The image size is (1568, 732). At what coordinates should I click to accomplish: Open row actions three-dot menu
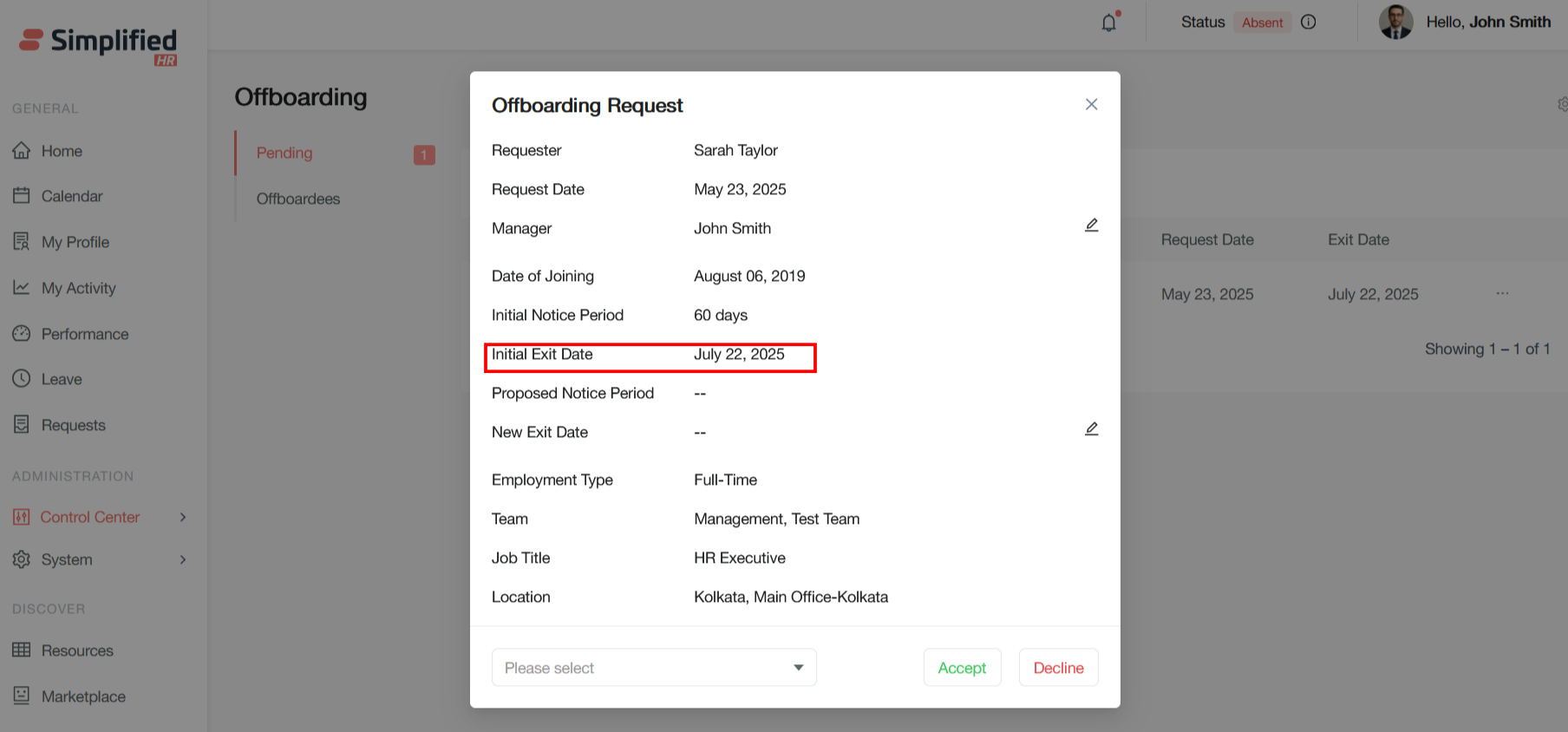pyautogui.click(x=1502, y=294)
